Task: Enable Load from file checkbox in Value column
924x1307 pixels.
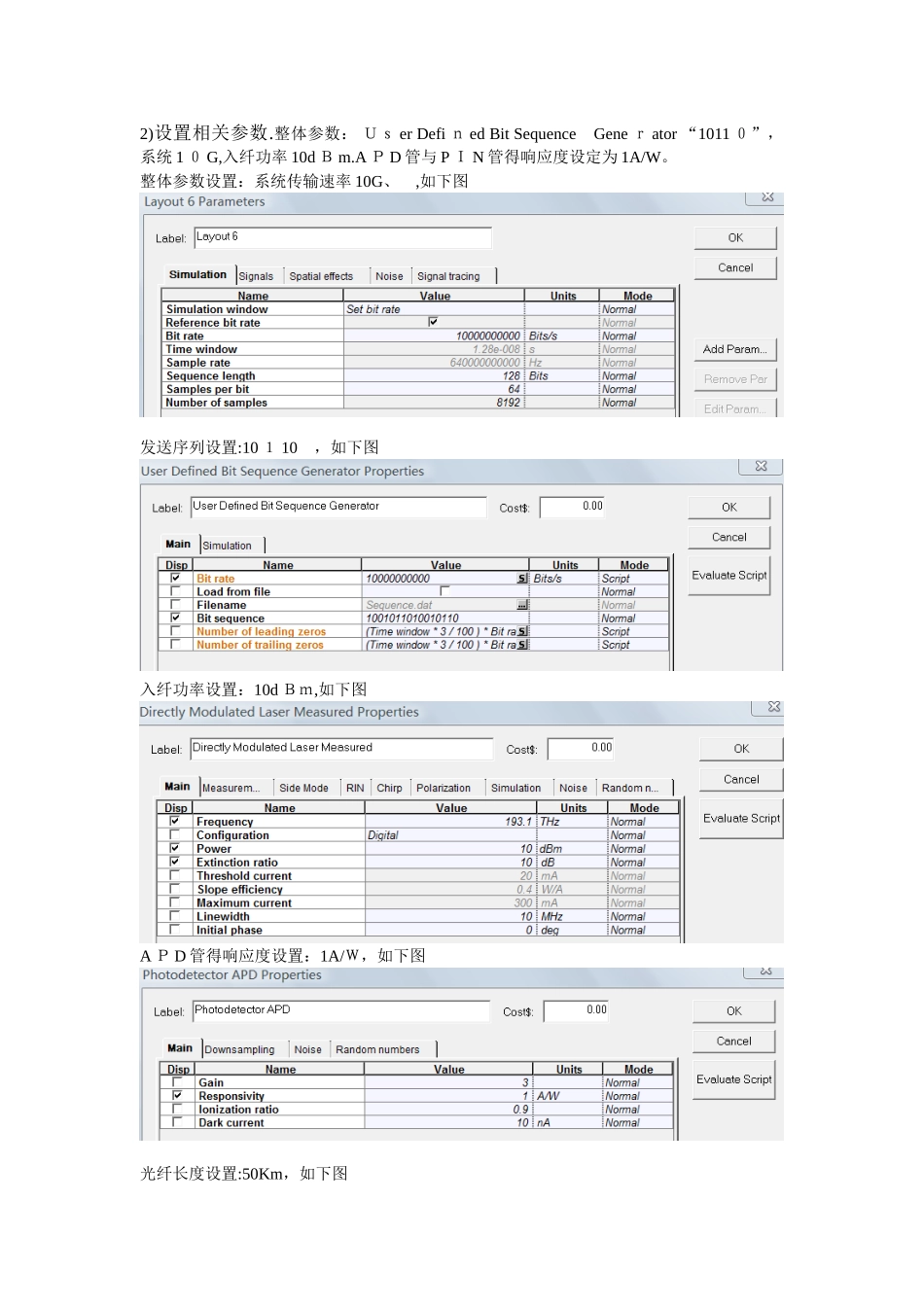Action: point(444,591)
